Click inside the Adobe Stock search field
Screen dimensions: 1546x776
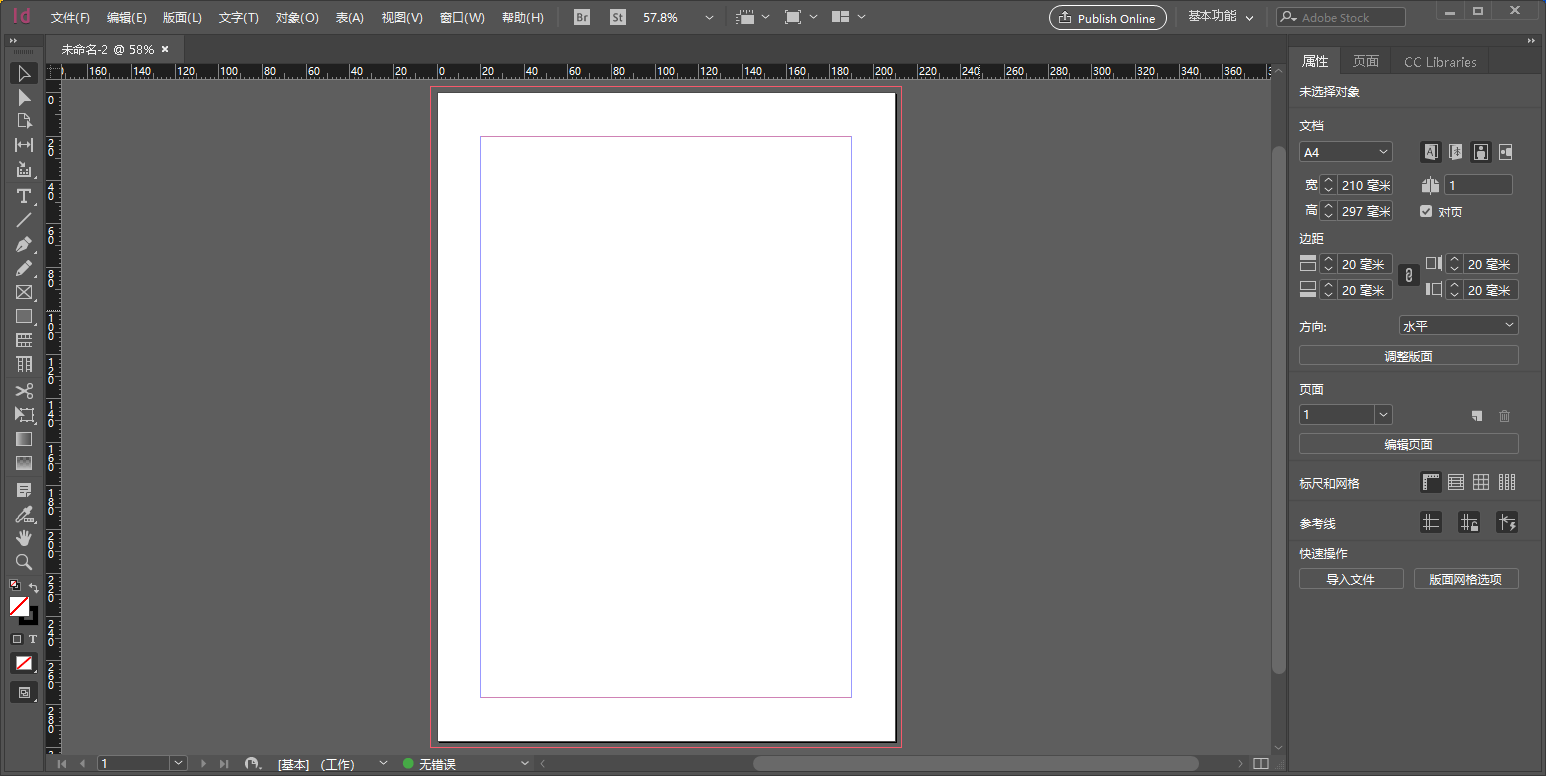tap(1345, 16)
